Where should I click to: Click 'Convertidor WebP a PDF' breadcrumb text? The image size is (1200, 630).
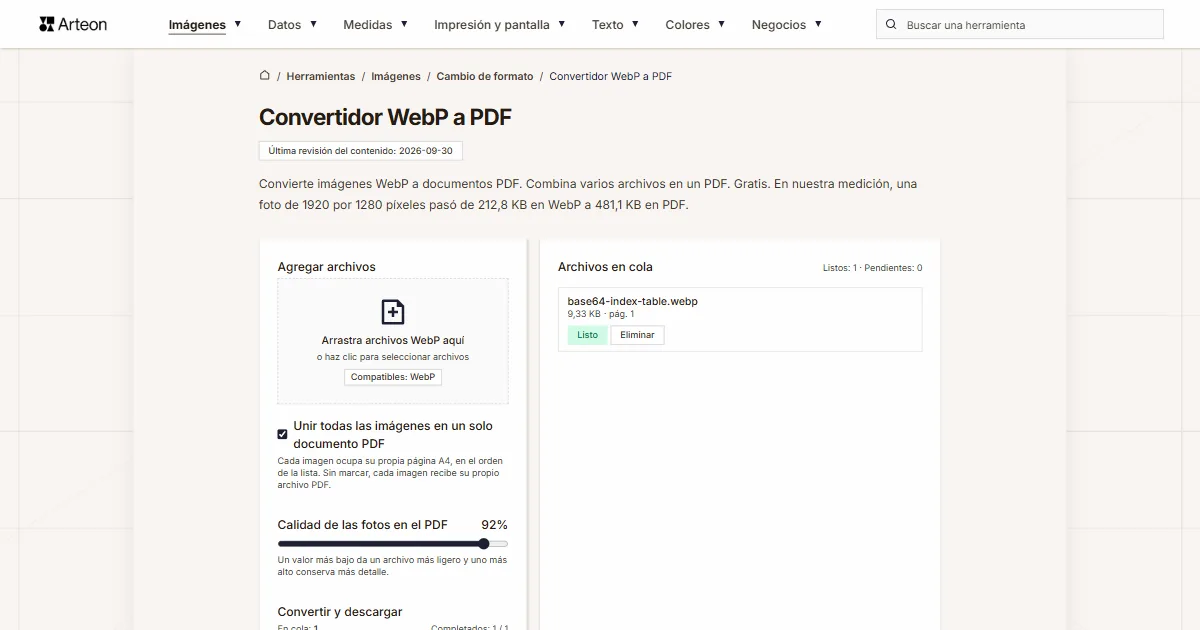point(610,76)
